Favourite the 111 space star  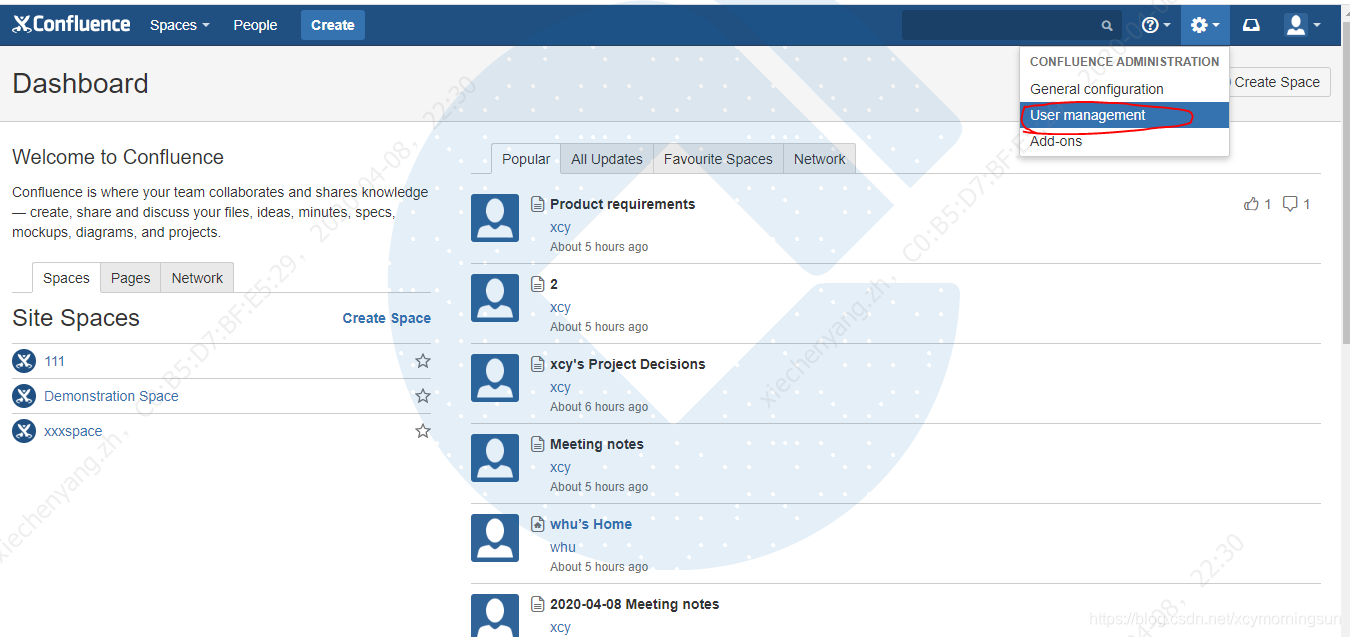[x=423, y=361]
